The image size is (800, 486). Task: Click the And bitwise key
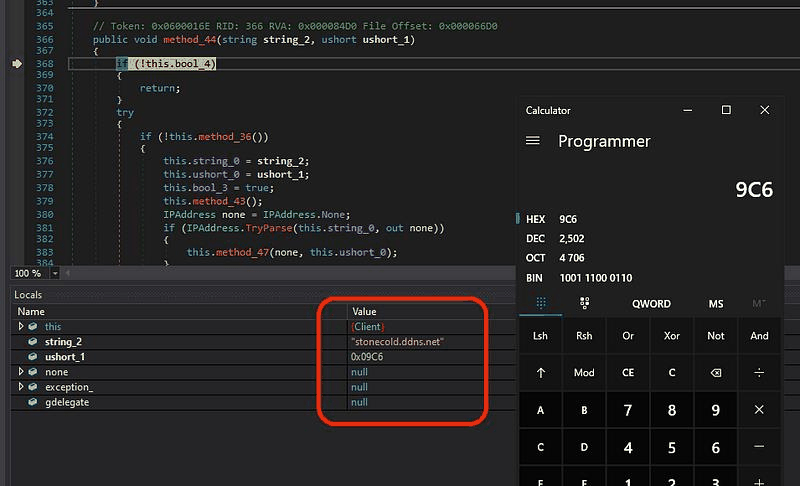(x=759, y=336)
